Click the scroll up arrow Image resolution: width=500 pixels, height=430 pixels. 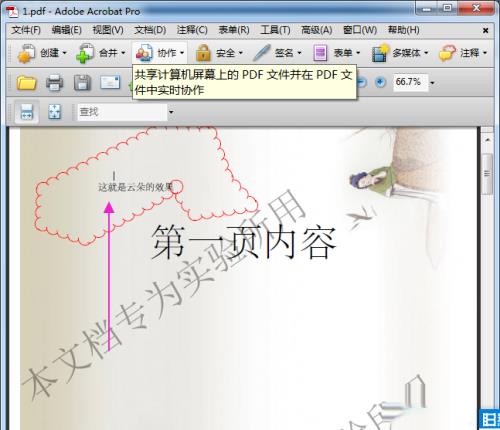point(488,140)
